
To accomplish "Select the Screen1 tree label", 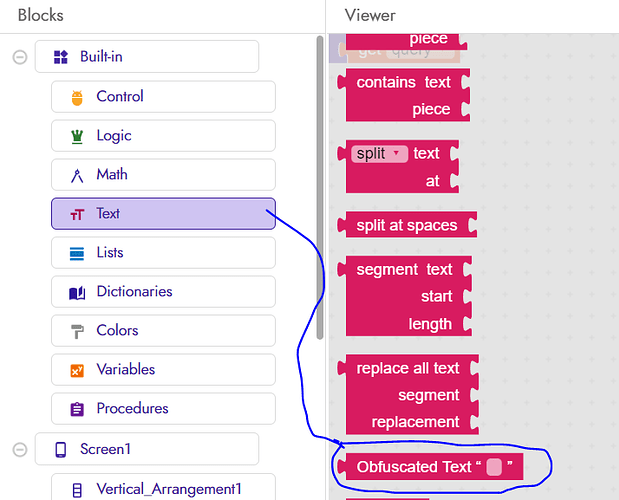I will (x=105, y=449).
